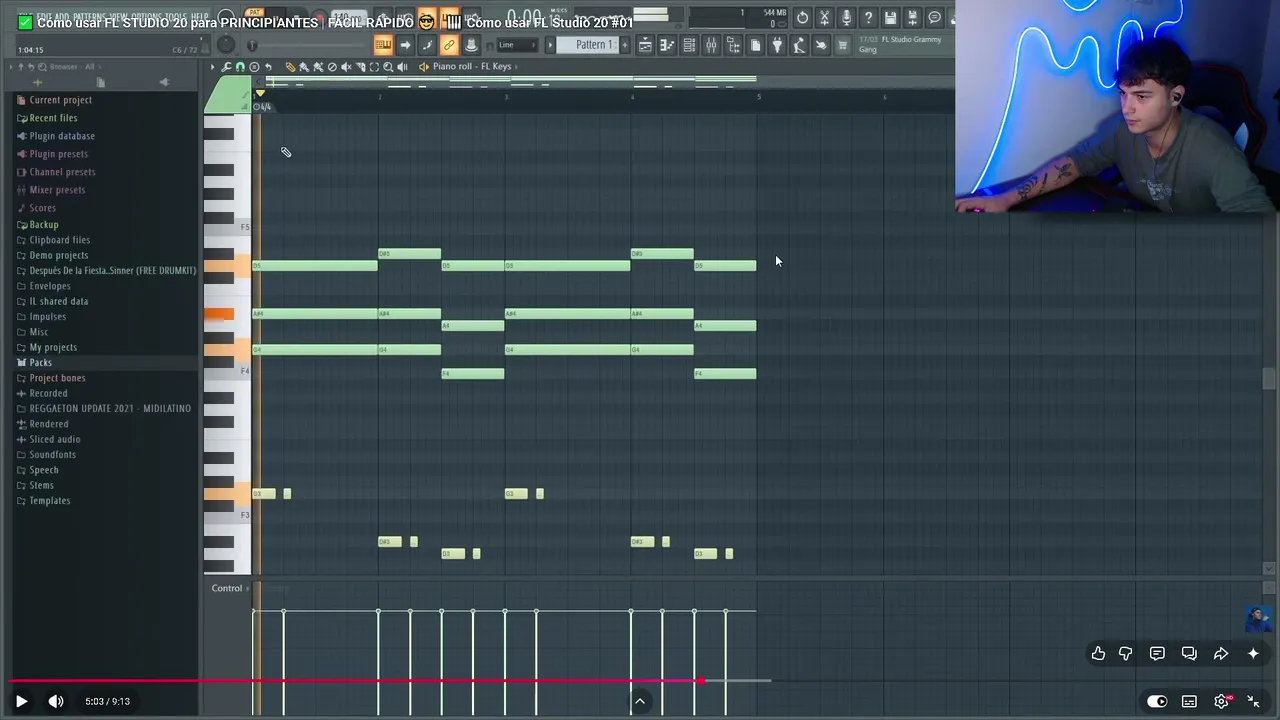The image size is (1280, 720).
Task: Open the Piano roll window button
Action: pyautogui.click(x=667, y=45)
